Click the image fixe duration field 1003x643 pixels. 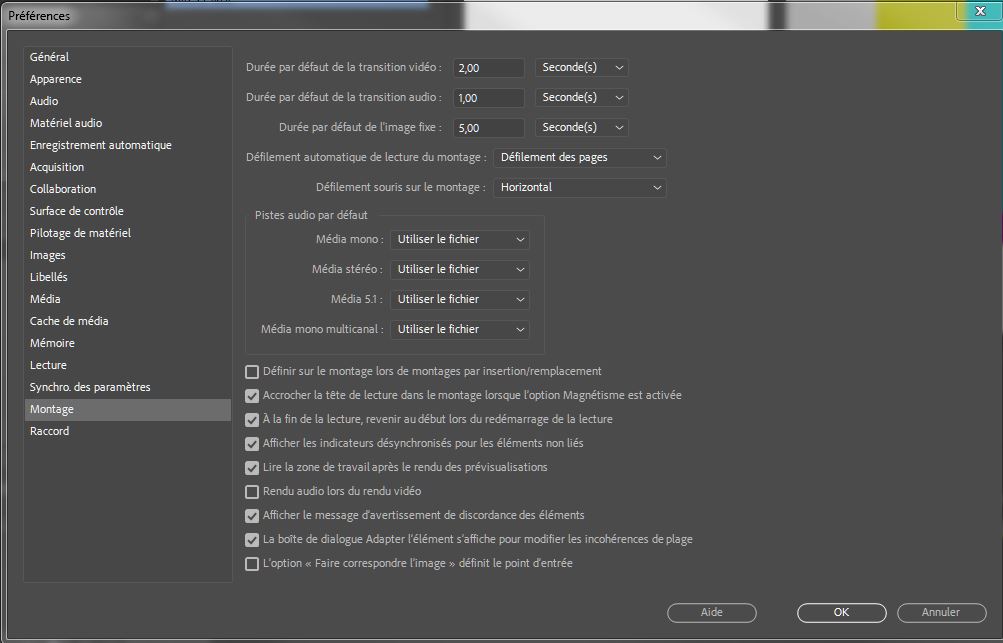pyautogui.click(x=489, y=128)
